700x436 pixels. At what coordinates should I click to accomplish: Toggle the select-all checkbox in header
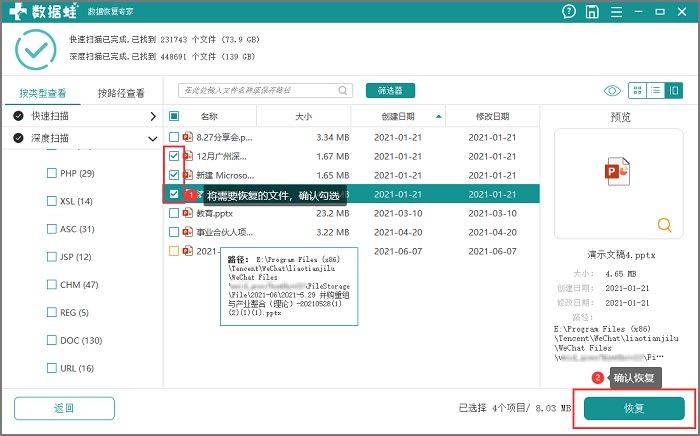[174, 116]
